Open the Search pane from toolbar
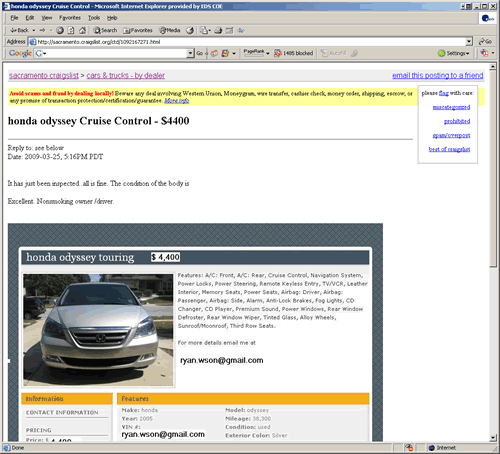Screen dimensions: 500x454 pyautogui.click(x=105, y=30)
